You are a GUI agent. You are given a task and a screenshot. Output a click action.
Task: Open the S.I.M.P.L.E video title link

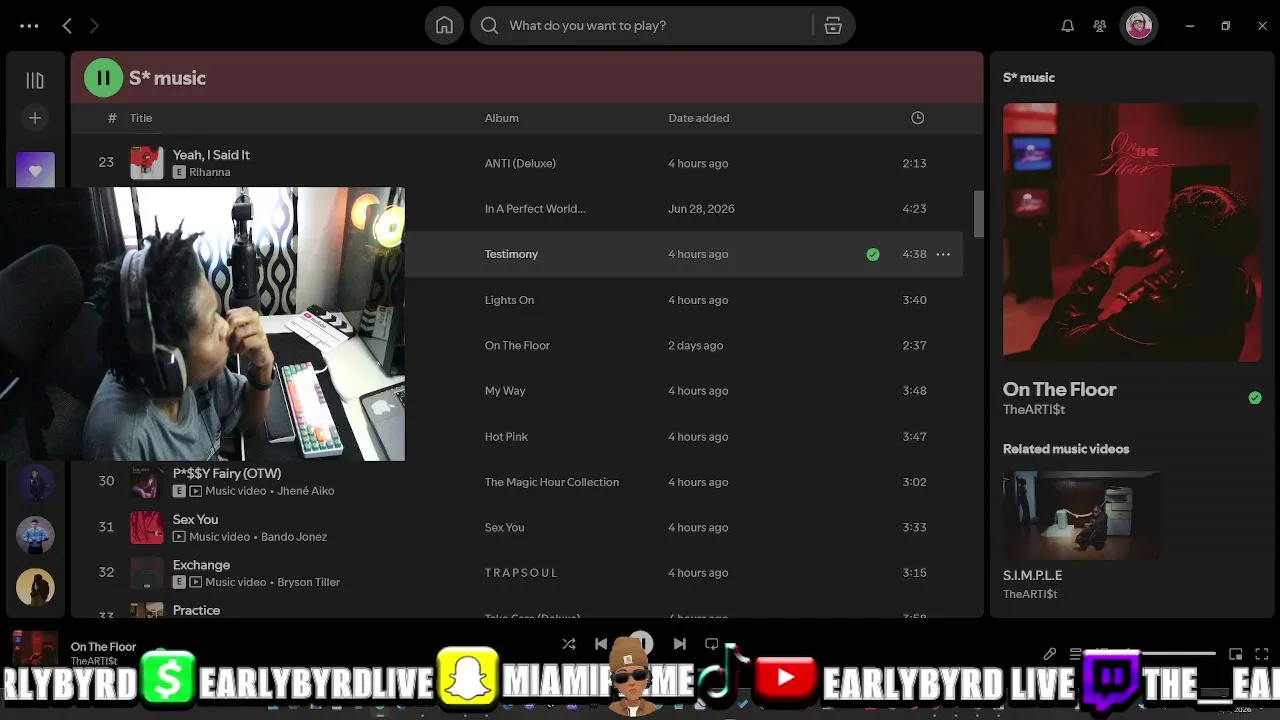click(x=1032, y=575)
